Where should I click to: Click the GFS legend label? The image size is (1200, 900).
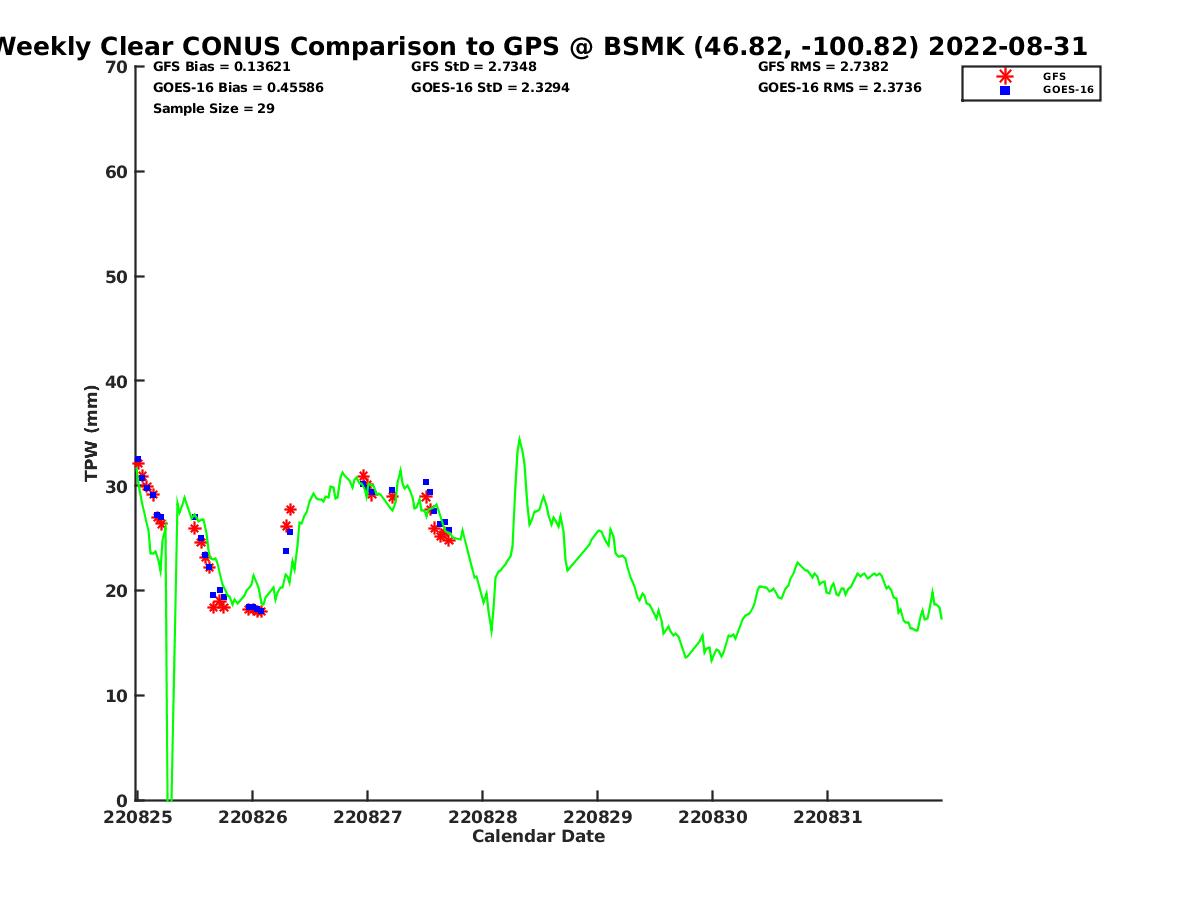click(1054, 76)
